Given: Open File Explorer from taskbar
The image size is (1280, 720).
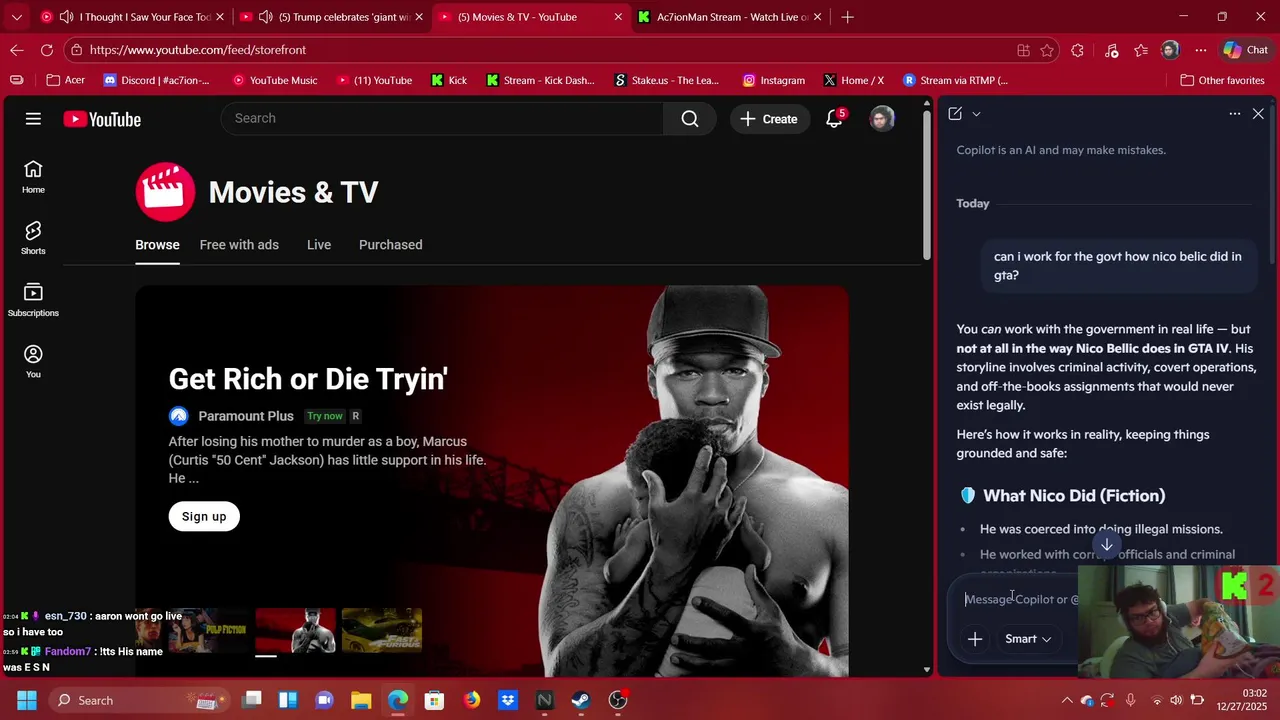Looking at the screenshot, I should 361,700.
